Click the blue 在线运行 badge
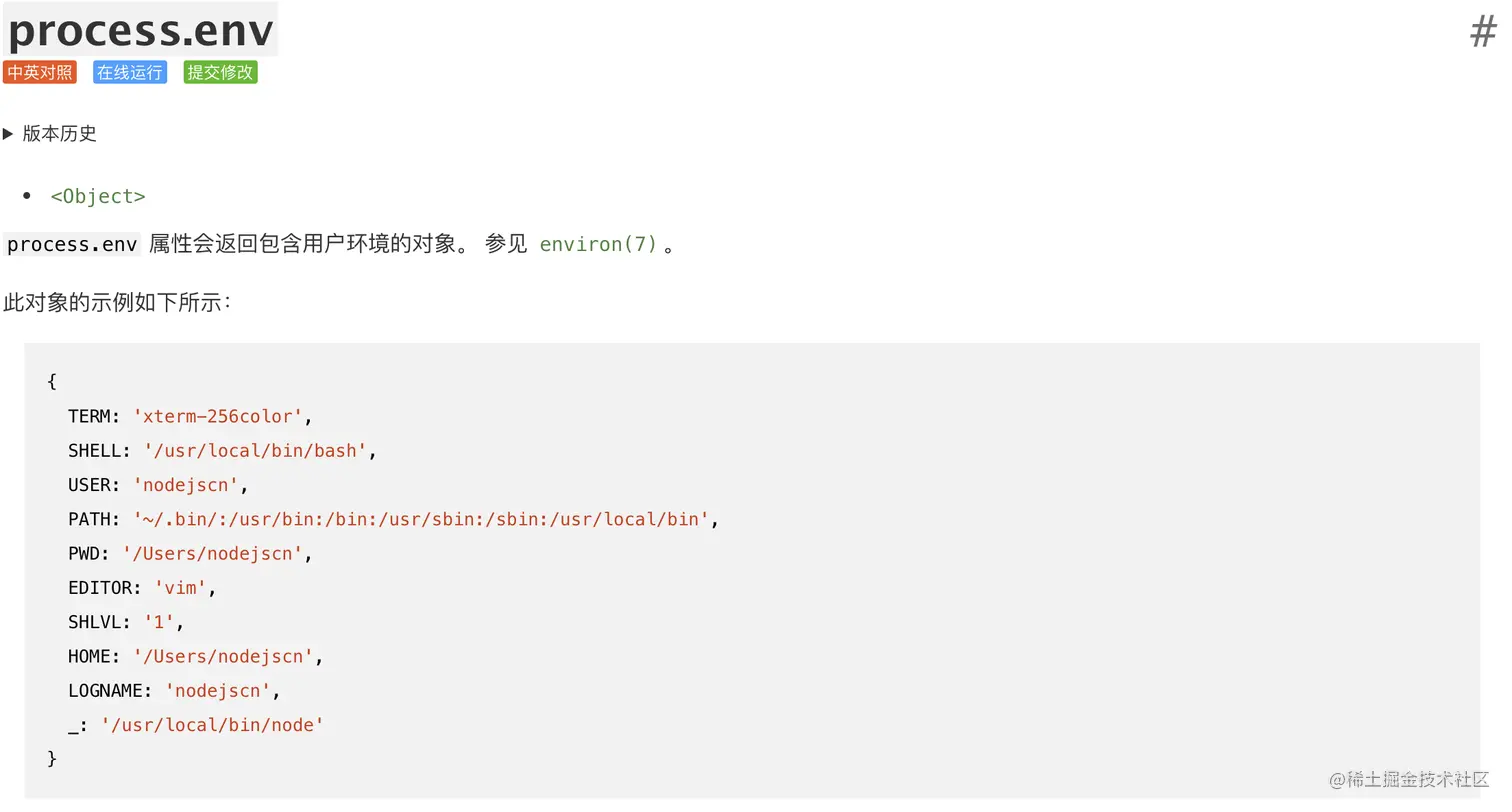 point(130,72)
